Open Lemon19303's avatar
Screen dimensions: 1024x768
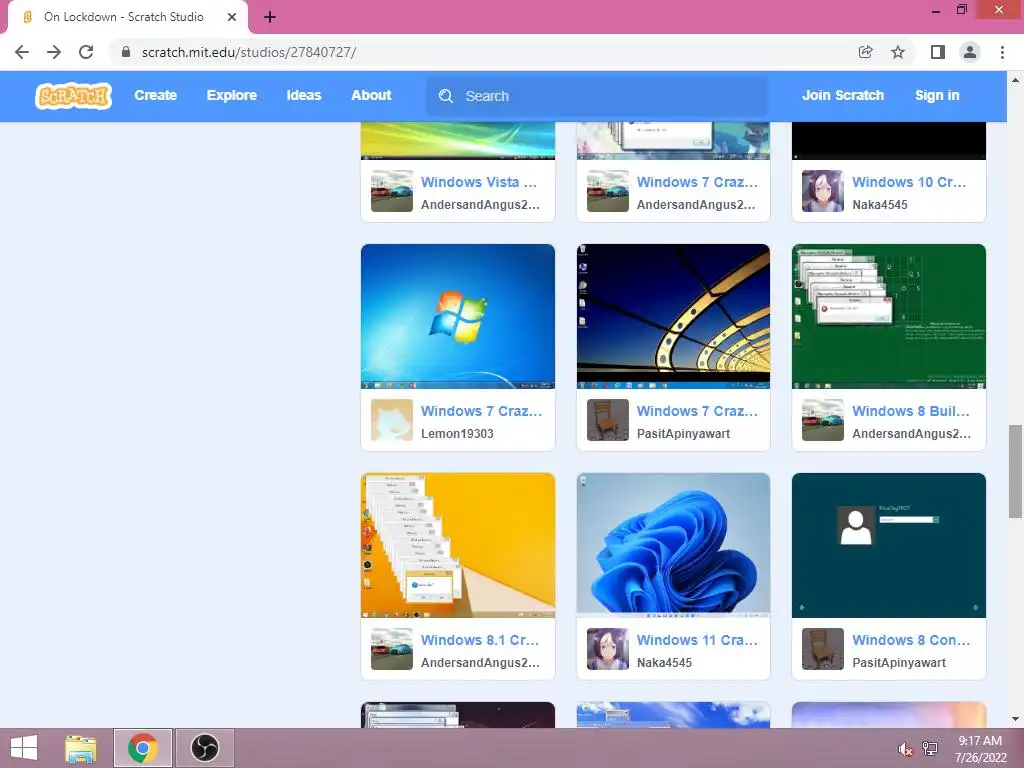tap(392, 420)
